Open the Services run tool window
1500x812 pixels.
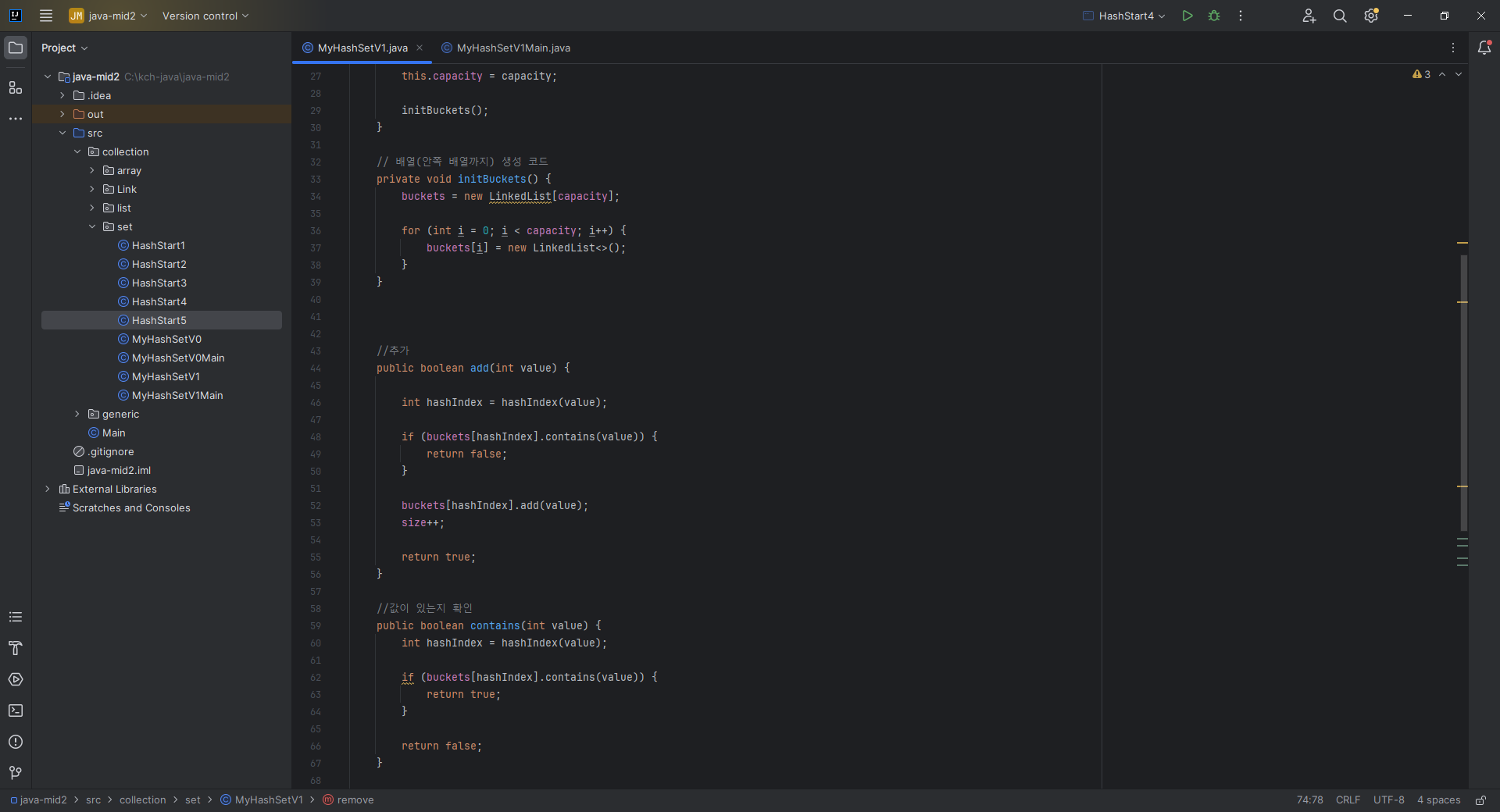(16, 679)
